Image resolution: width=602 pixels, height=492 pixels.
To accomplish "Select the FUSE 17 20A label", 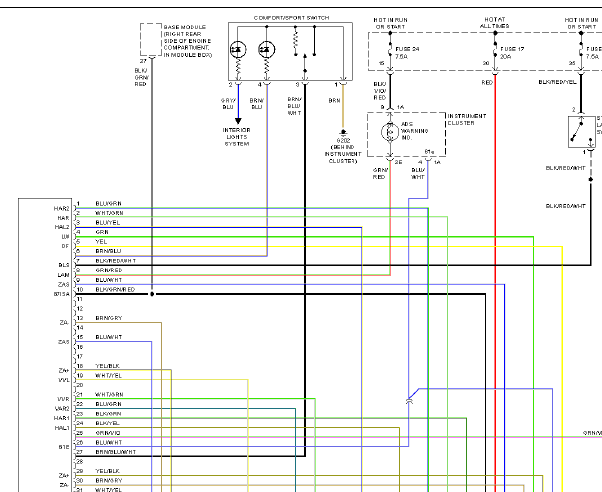I will (512, 53).
